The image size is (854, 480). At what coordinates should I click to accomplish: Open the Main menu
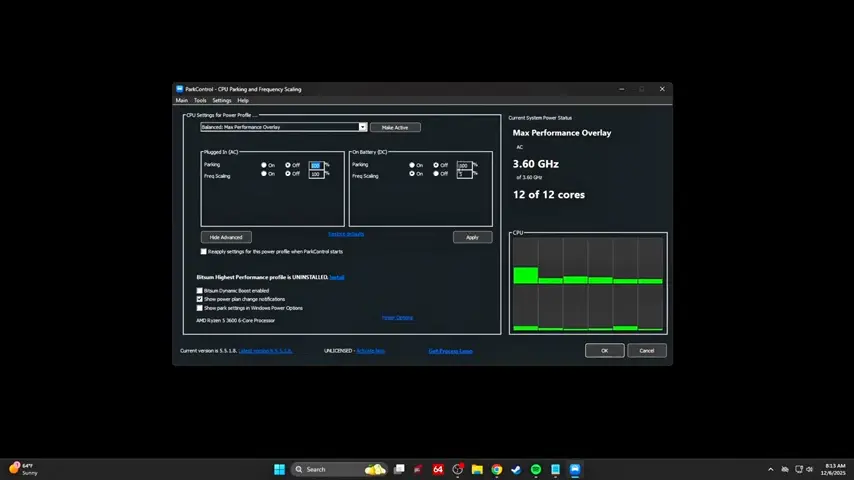(x=181, y=100)
